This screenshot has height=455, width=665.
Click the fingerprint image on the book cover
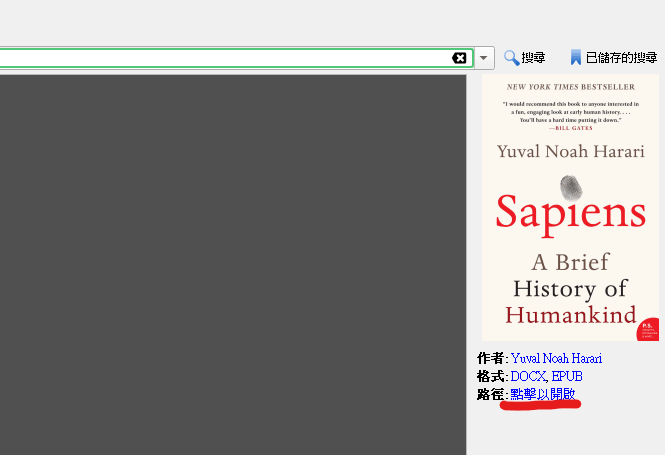[571, 187]
